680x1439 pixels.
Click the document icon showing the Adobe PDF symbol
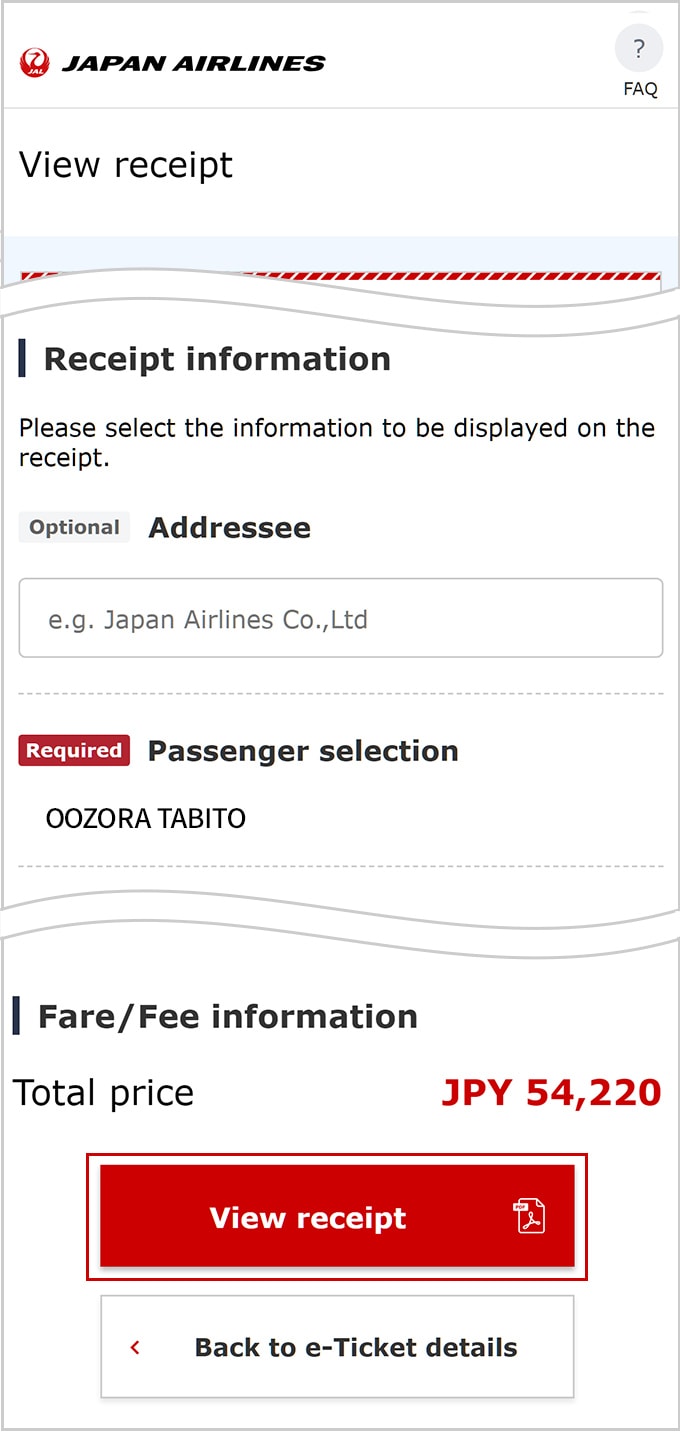tap(529, 1218)
